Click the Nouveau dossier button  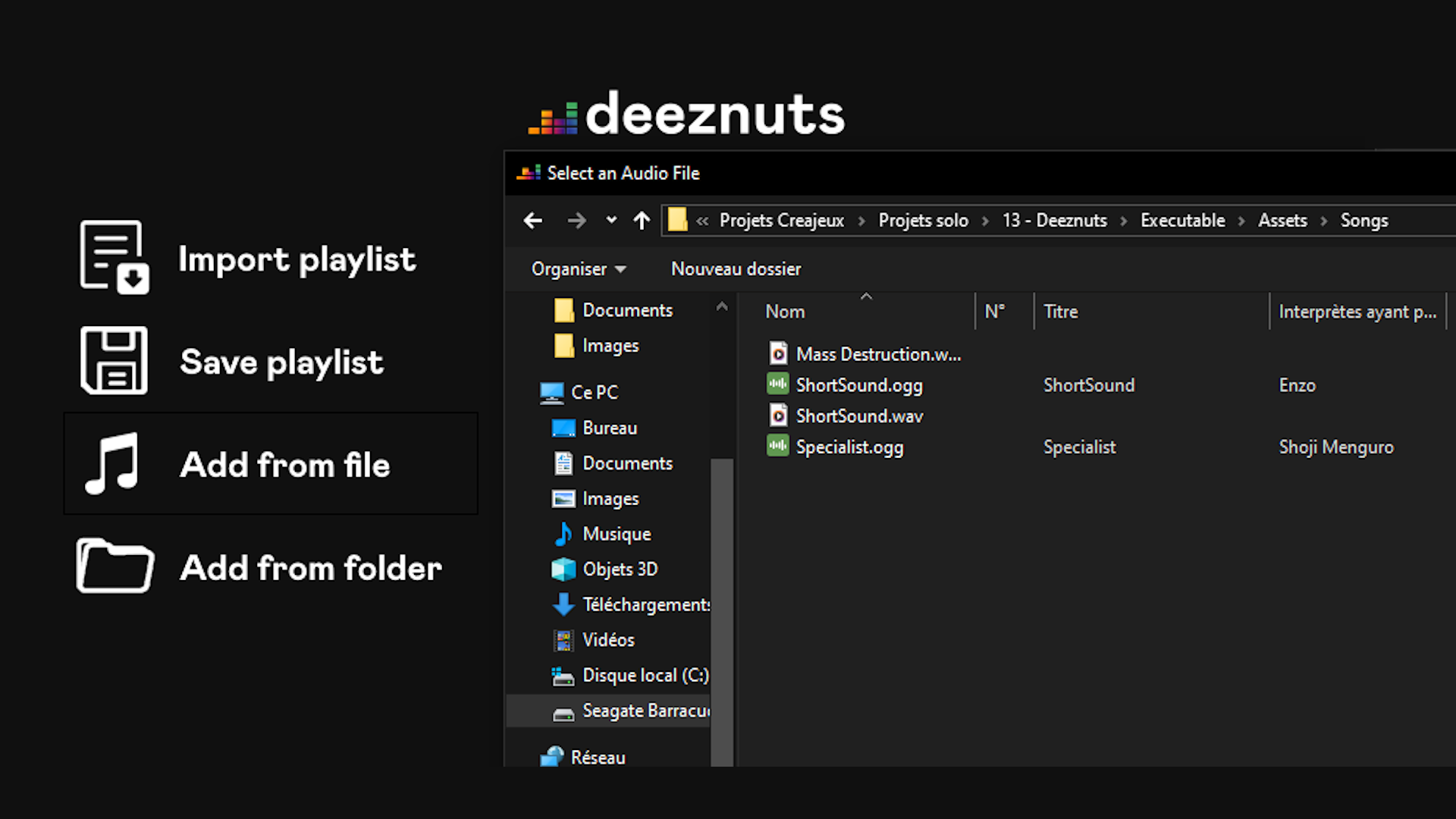(736, 269)
